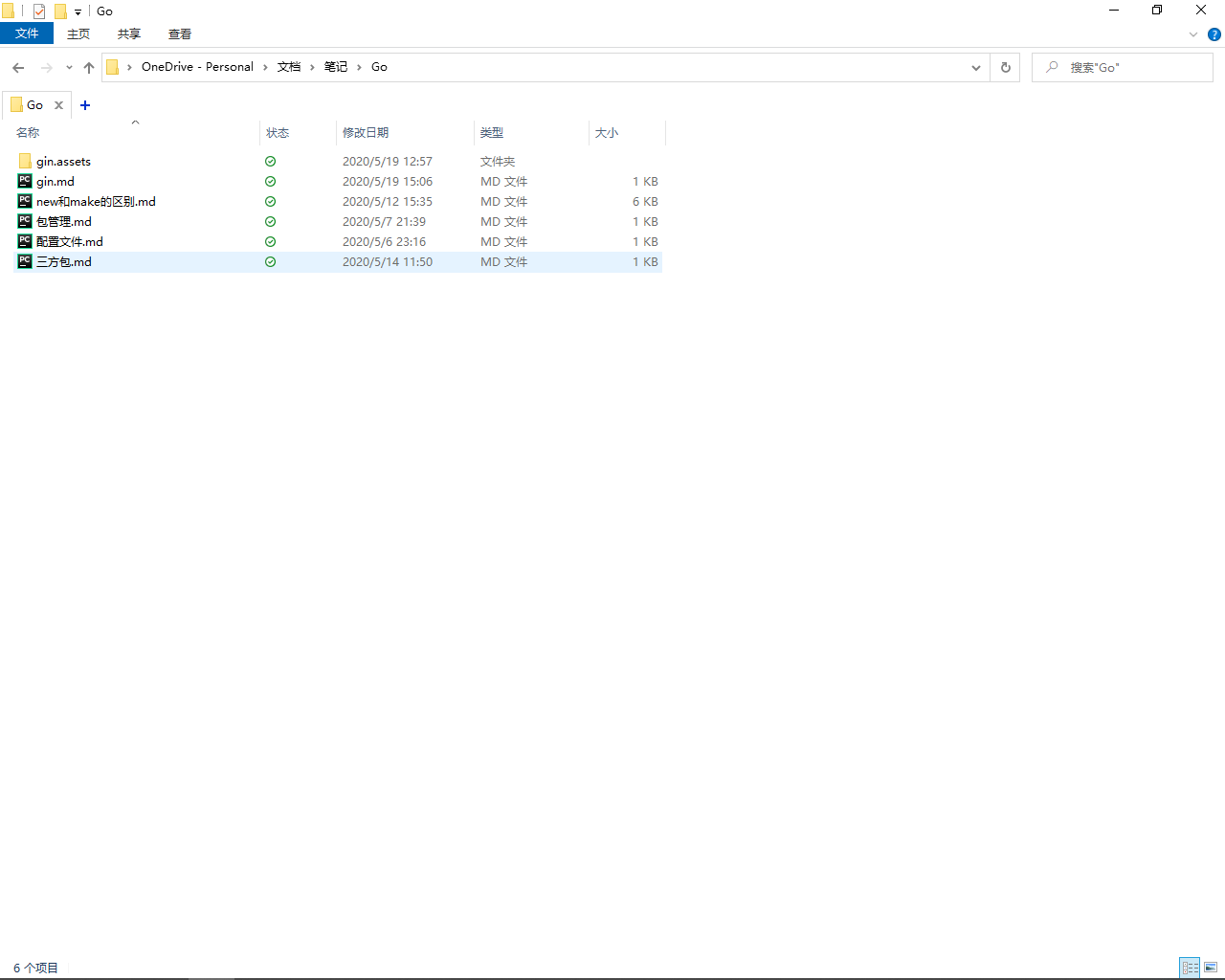
Task: Open the recent locations dropdown arrow
Action: point(69,67)
